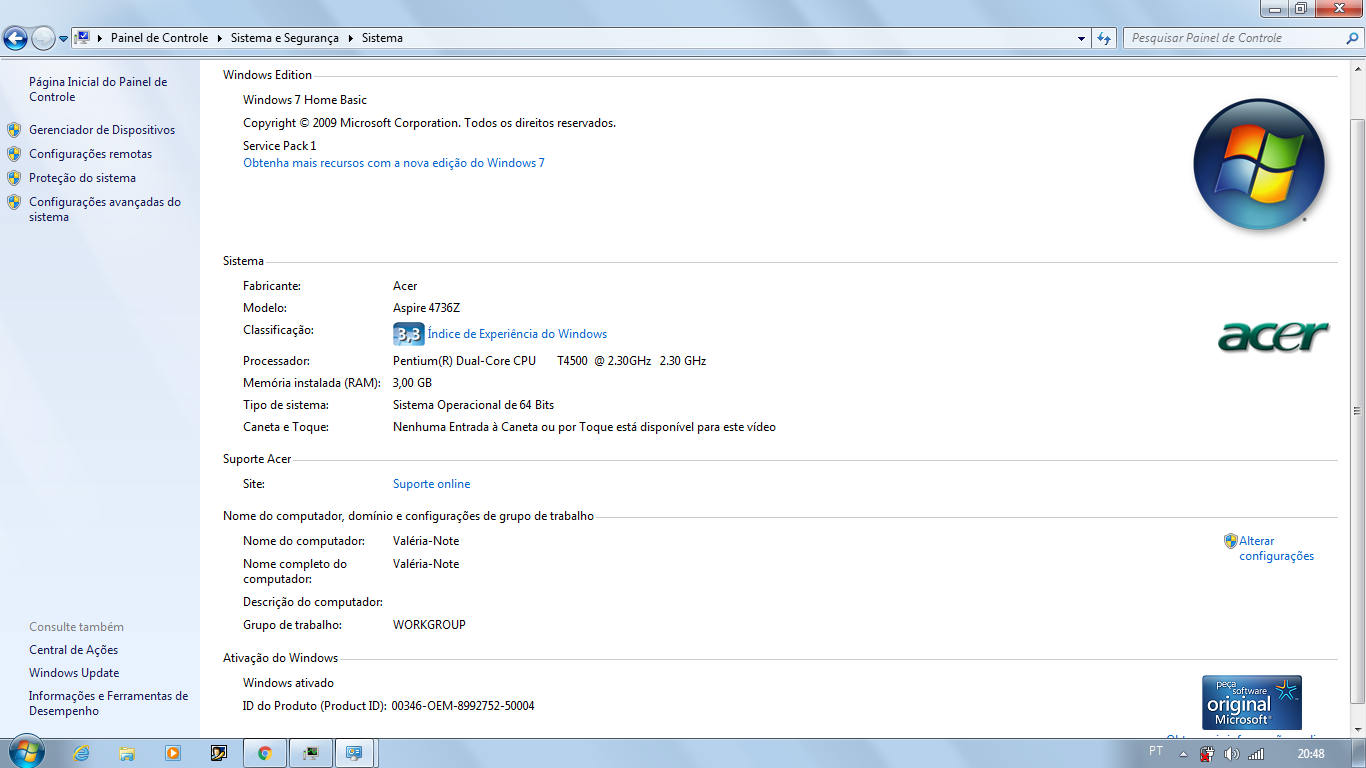
Task: Expand the arrow after Sistema e Segurança
Action: 351,38
